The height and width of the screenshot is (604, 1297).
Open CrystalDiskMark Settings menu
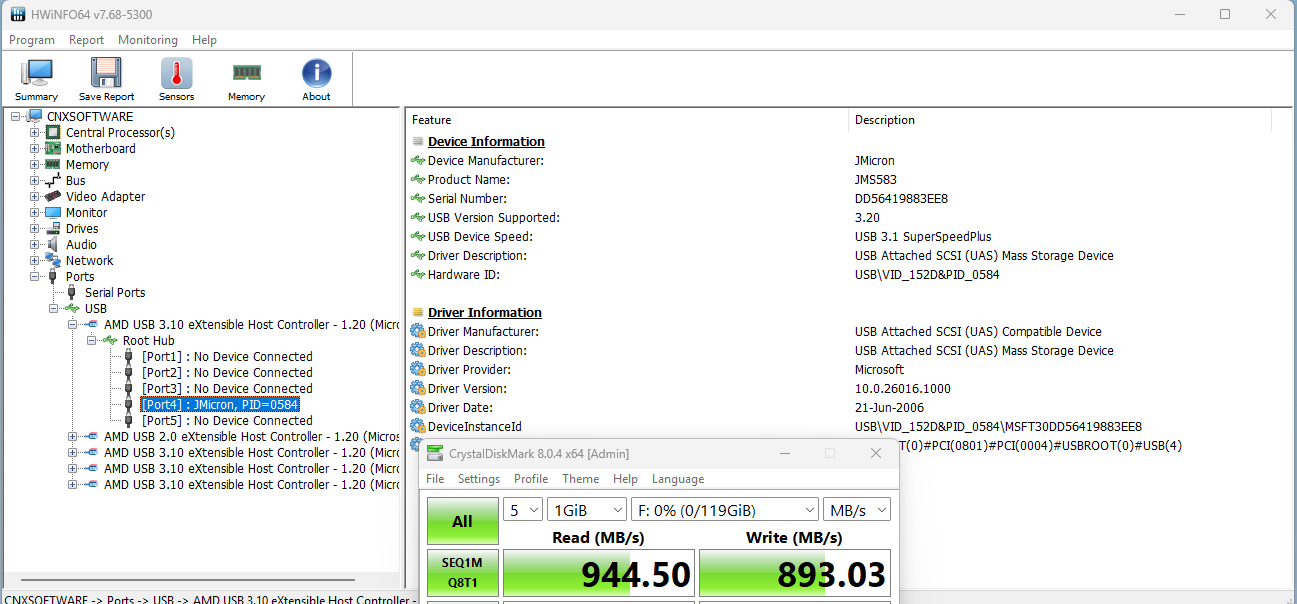click(x=479, y=479)
